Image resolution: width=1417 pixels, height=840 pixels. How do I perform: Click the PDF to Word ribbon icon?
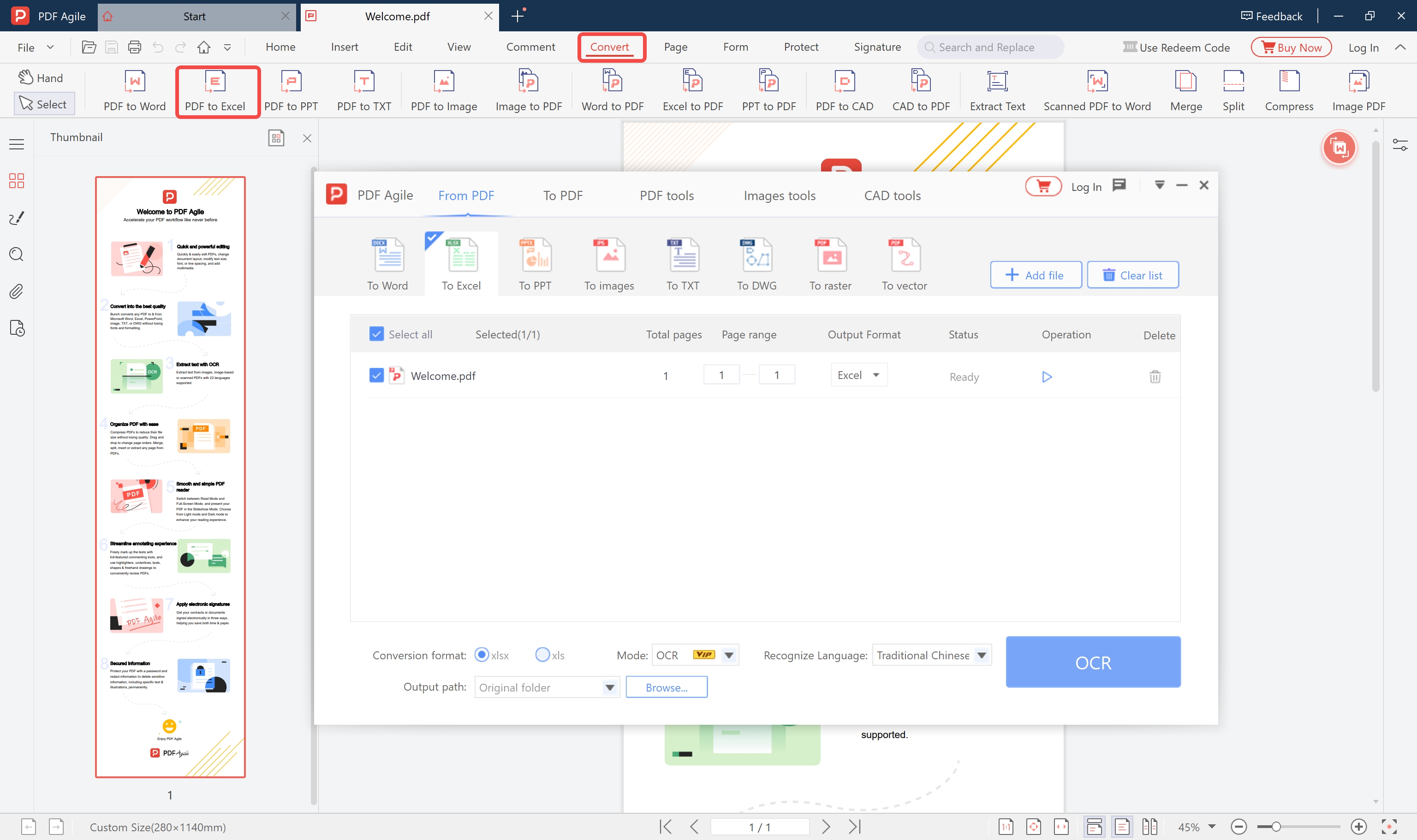click(x=135, y=90)
